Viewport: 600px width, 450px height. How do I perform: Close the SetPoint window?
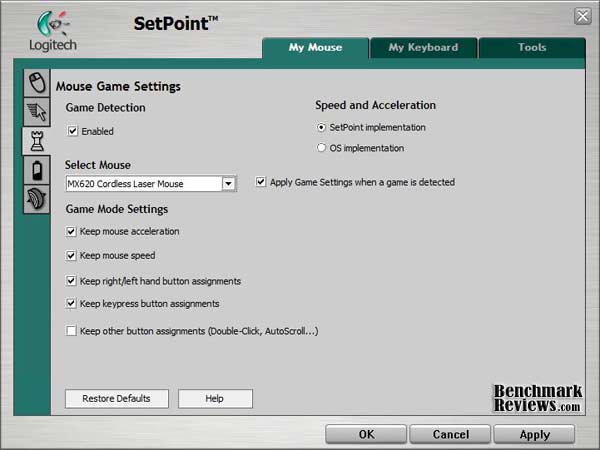[583, 16]
